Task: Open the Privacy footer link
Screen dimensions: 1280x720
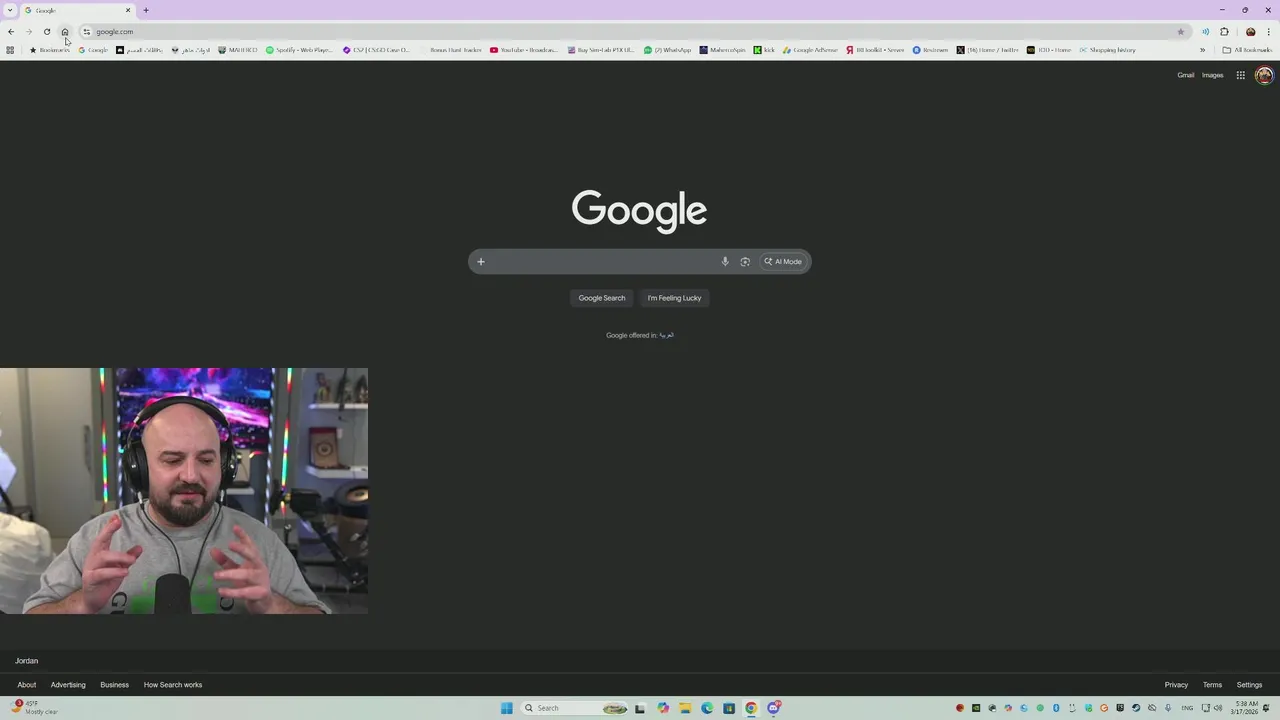Action: 1176,685
